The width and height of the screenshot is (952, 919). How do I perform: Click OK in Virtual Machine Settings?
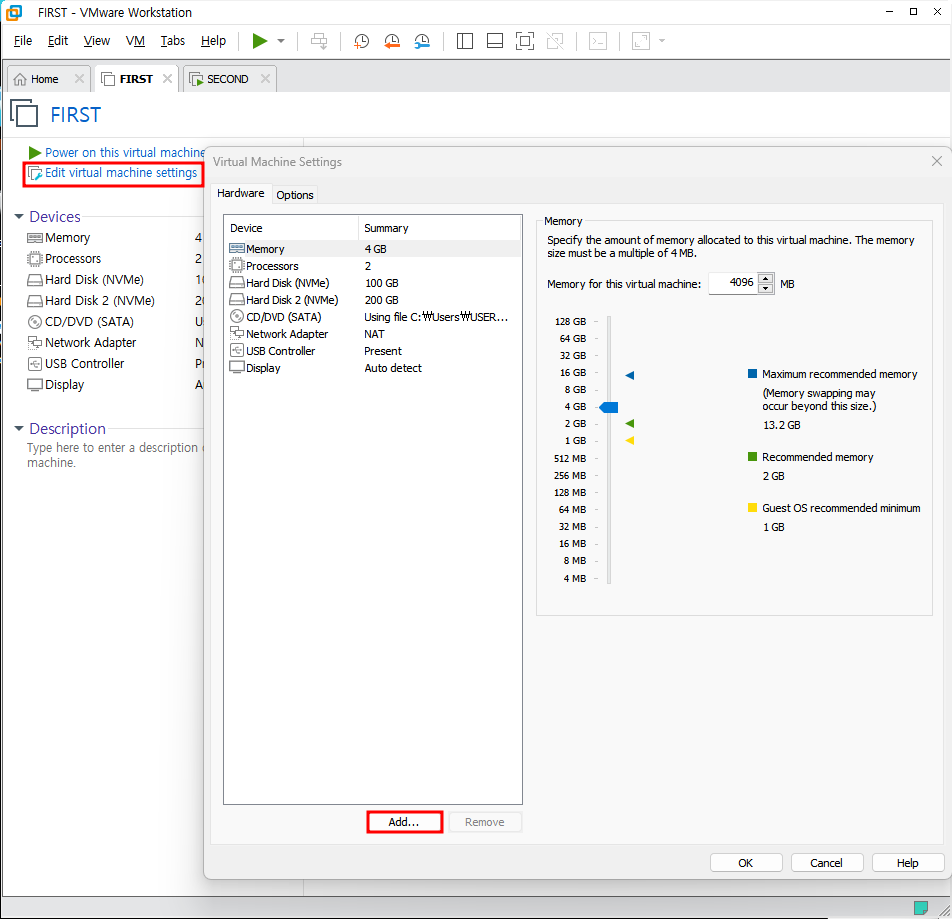(x=746, y=863)
